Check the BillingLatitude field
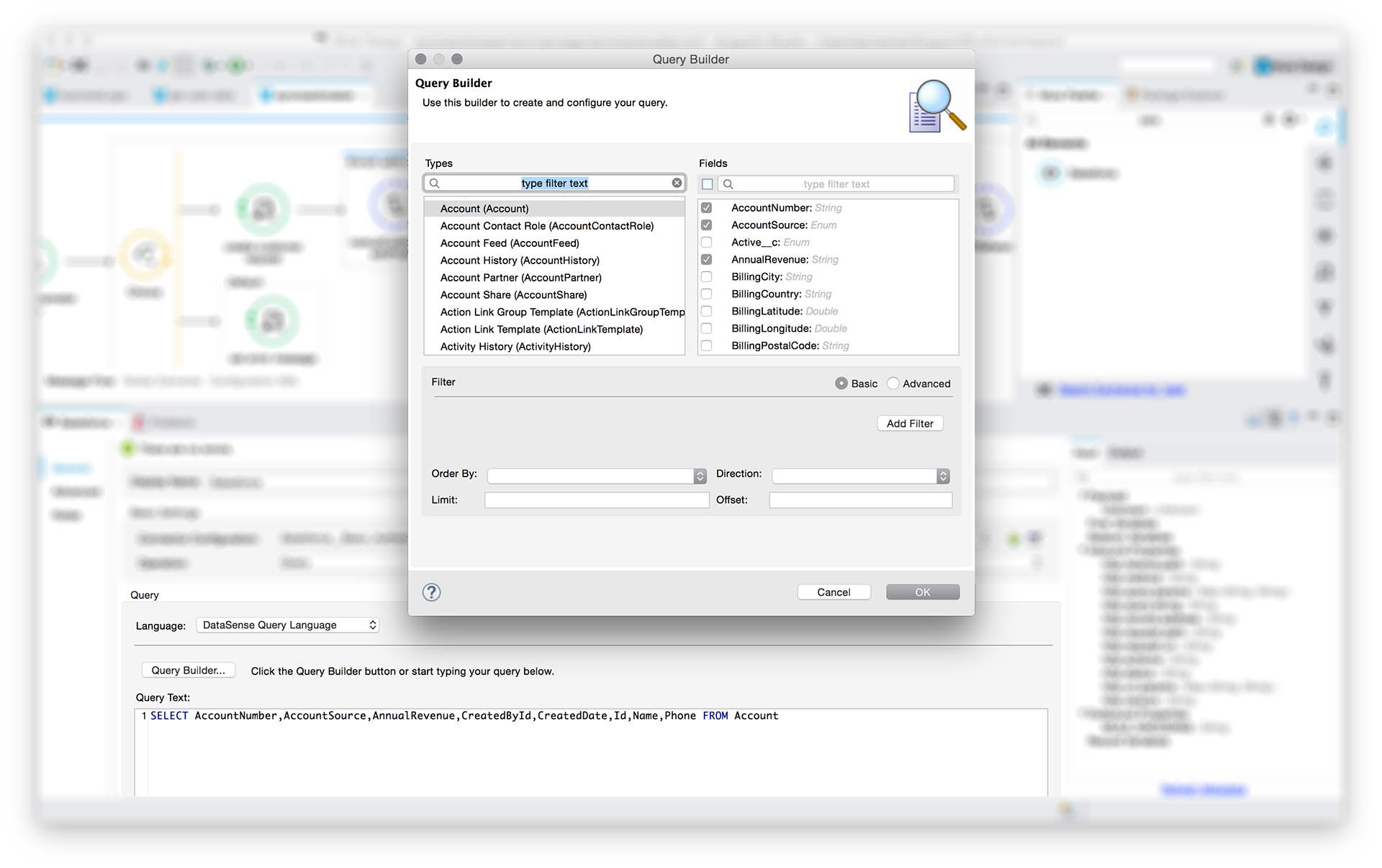1382x868 pixels. (x=707, y=312)
